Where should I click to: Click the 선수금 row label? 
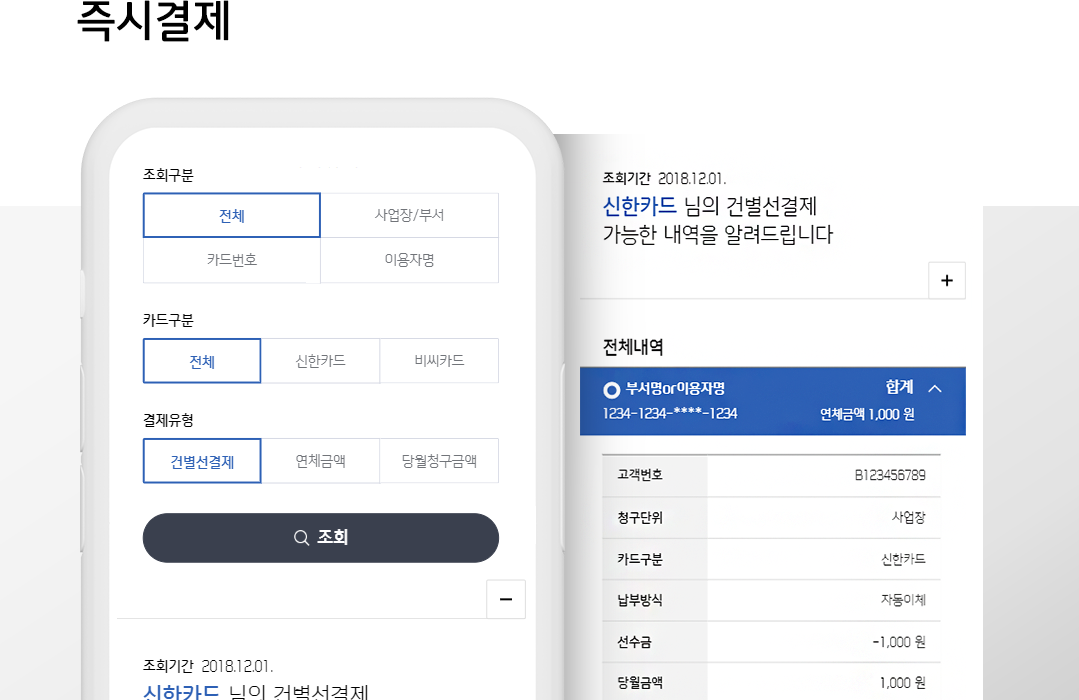click(x=634, y=642)
